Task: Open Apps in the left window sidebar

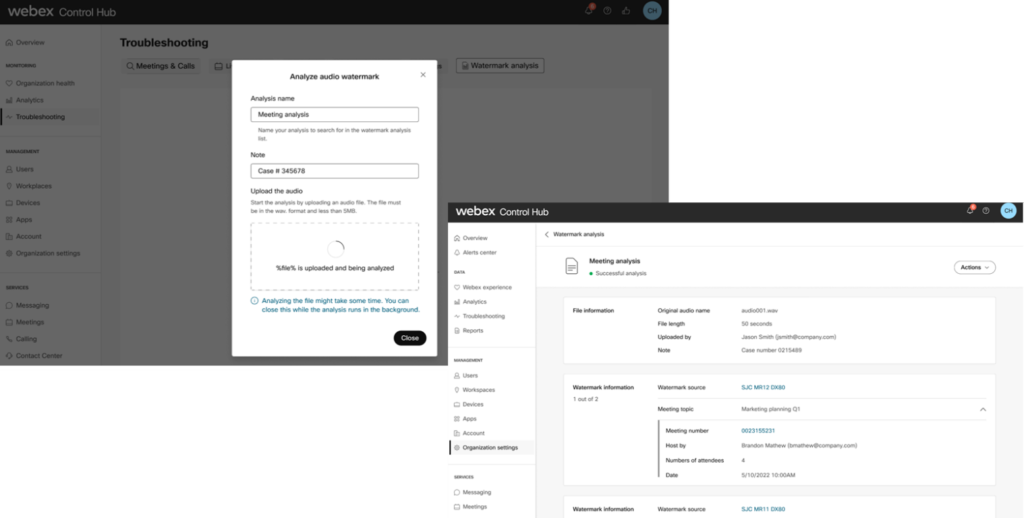Action: pos(19,219)
